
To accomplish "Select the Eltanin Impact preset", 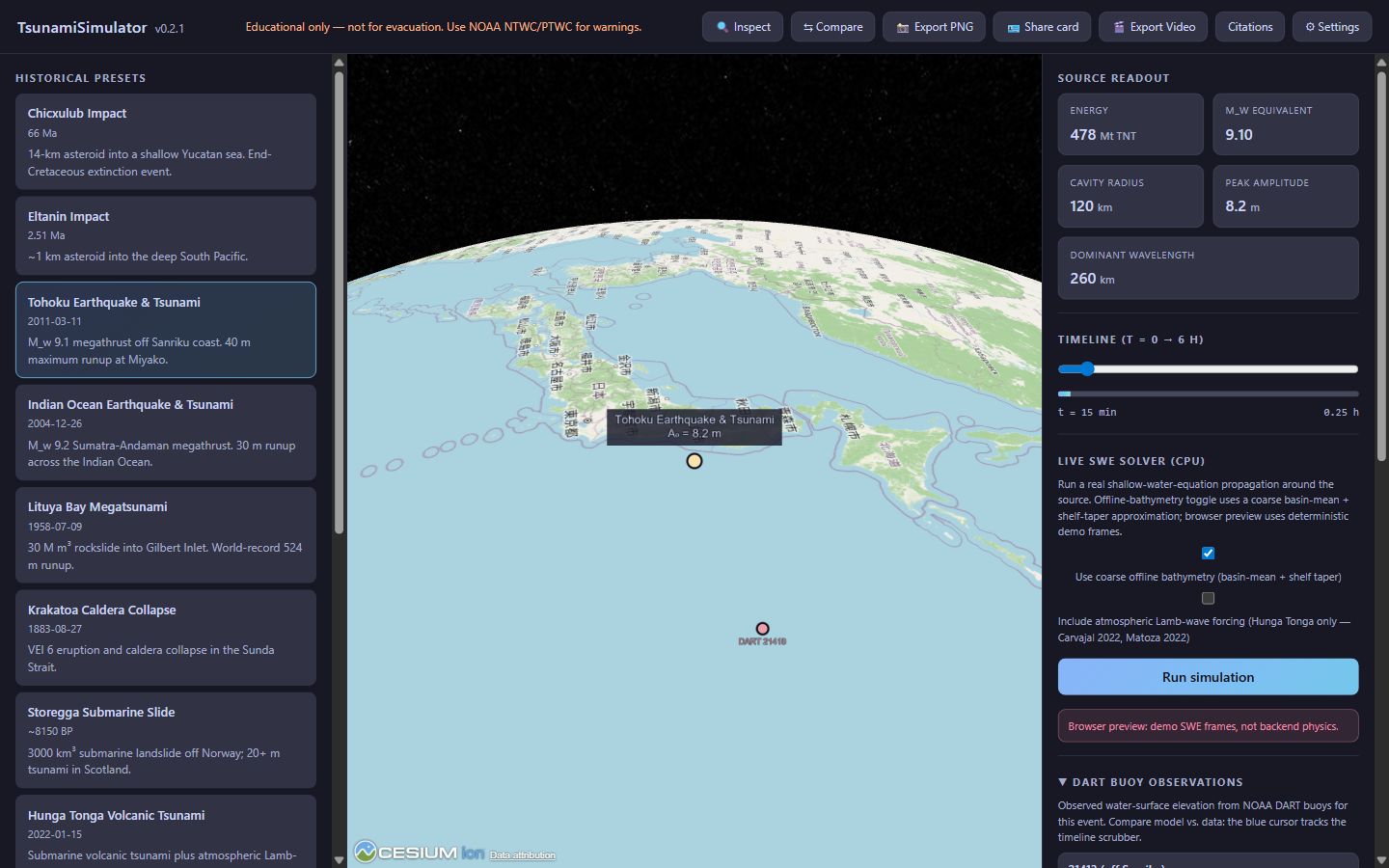I will [x=166, y=235].
